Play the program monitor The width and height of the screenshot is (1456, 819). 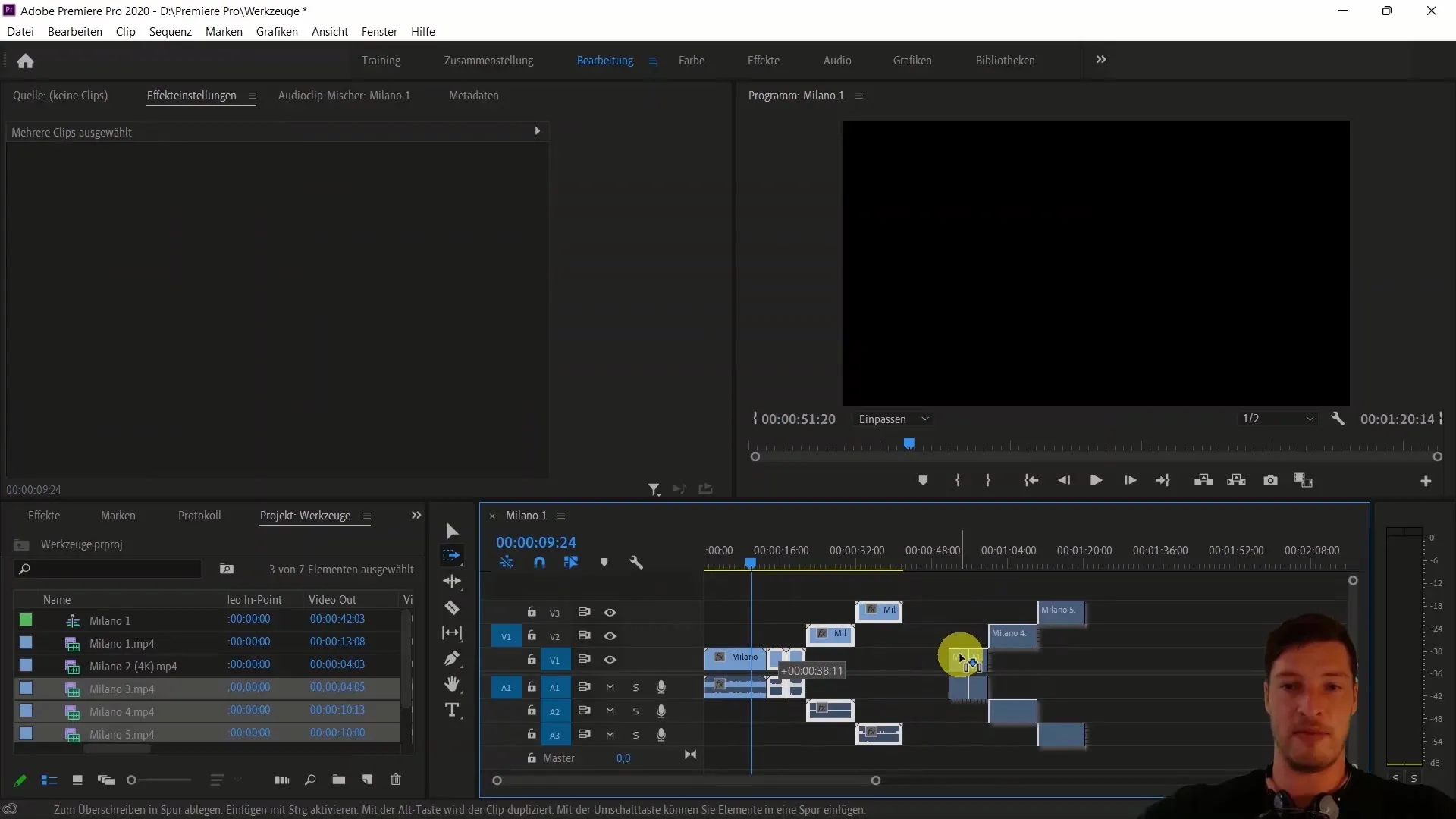click(1096, 481)
